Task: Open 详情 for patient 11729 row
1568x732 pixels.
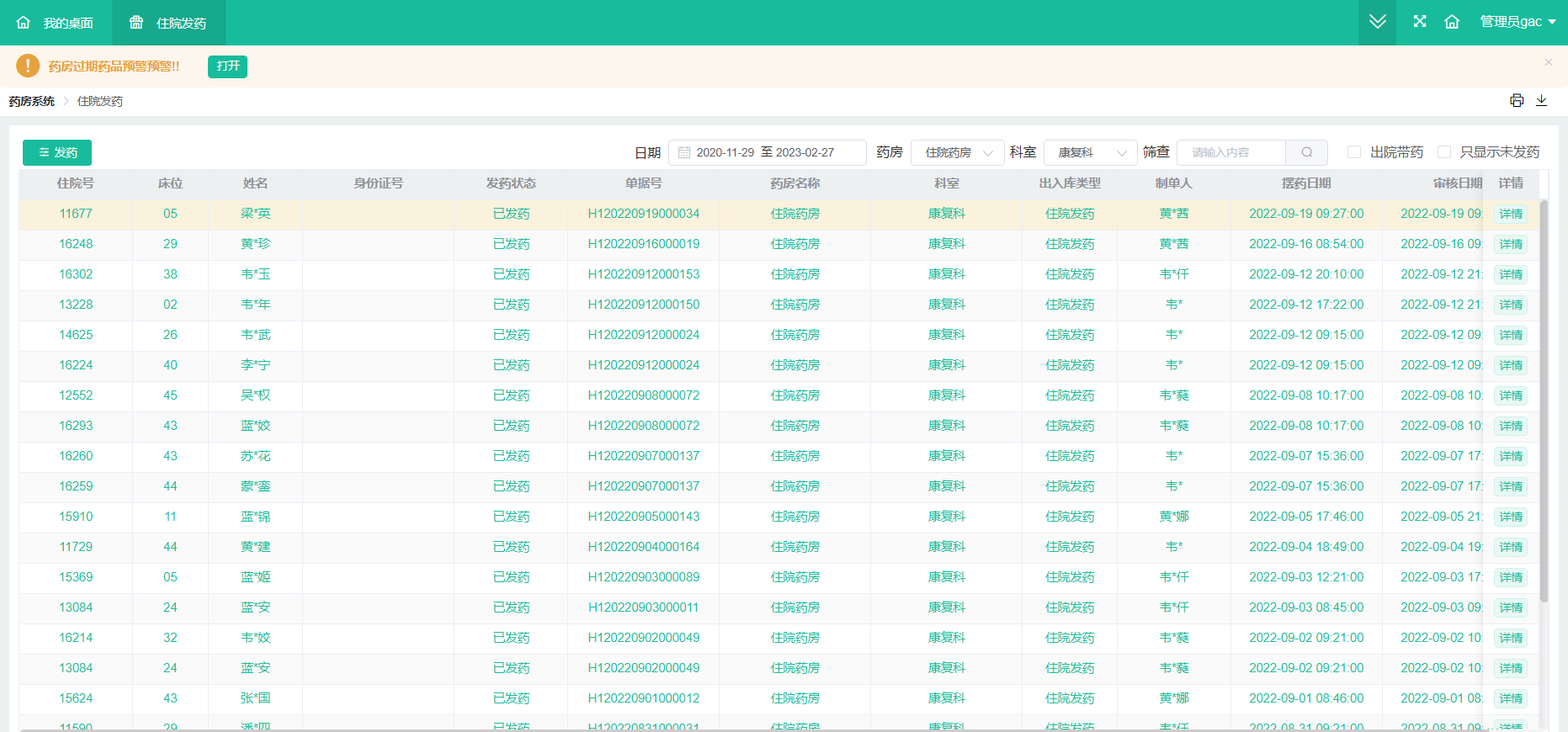Action: click(1511, 547)
